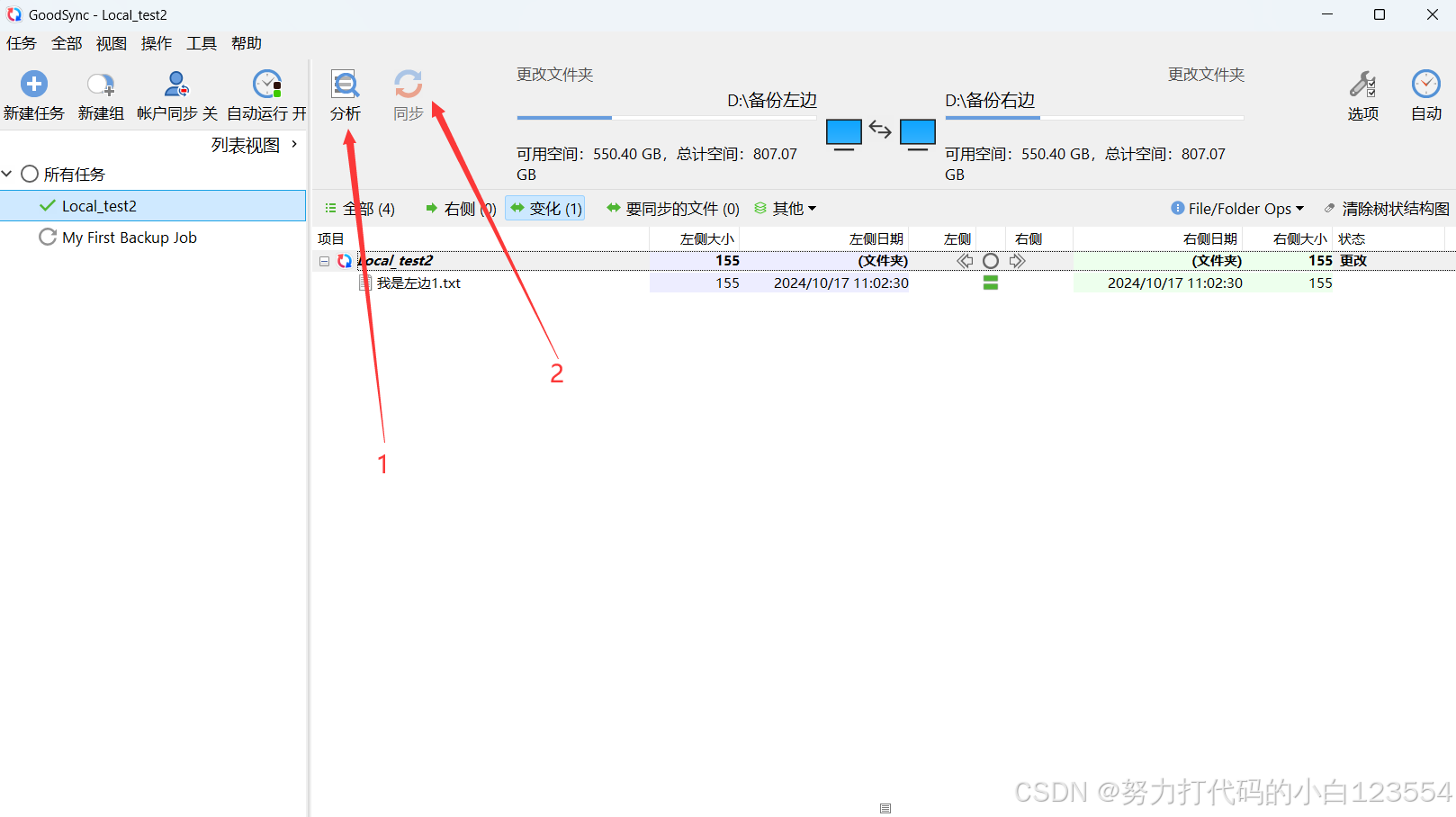Viewport: 1456px width, 817px height.
Task: Click the 左侧日期 column header
Action: tap(876, 238)
